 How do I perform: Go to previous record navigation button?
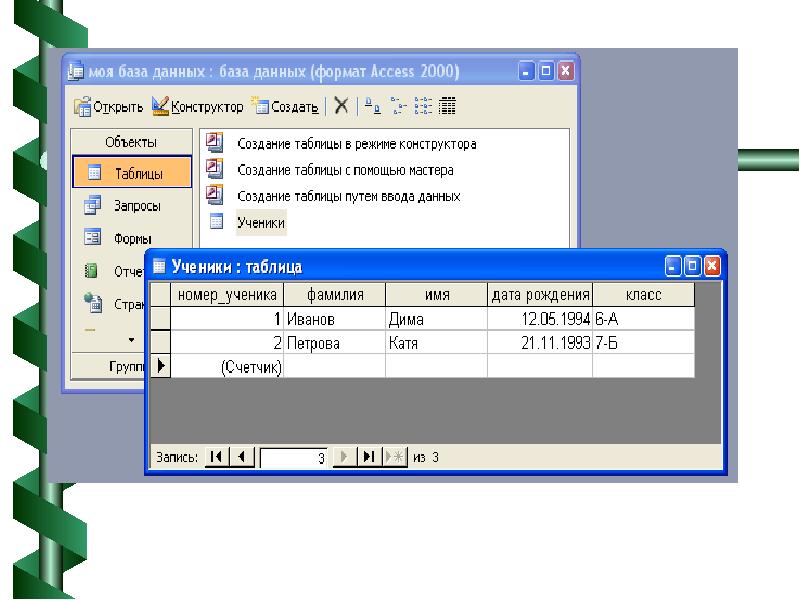point(241,457)
